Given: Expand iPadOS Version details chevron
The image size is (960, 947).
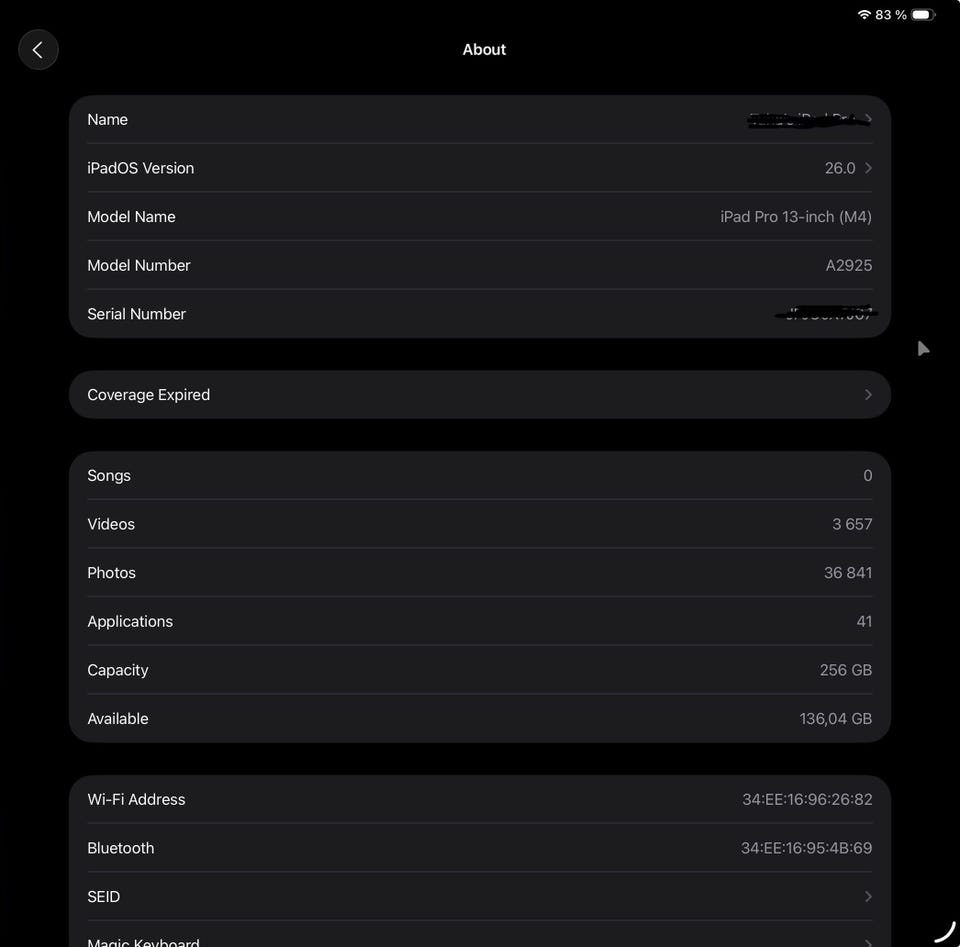Looking at the screenshot, I should pyautogui.click(x=868, y=168).
